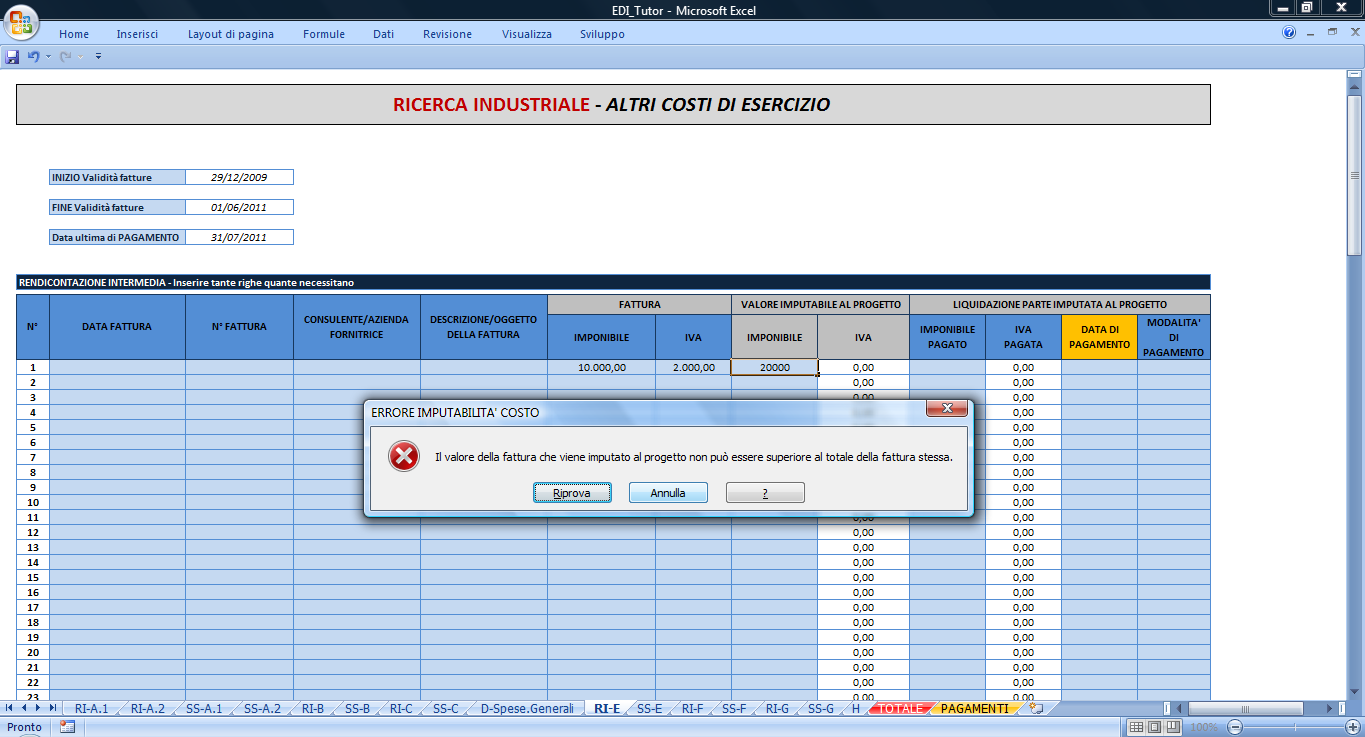
Task: Click the 100% zoom level indicator
Action: click(x=1204, y=727)
